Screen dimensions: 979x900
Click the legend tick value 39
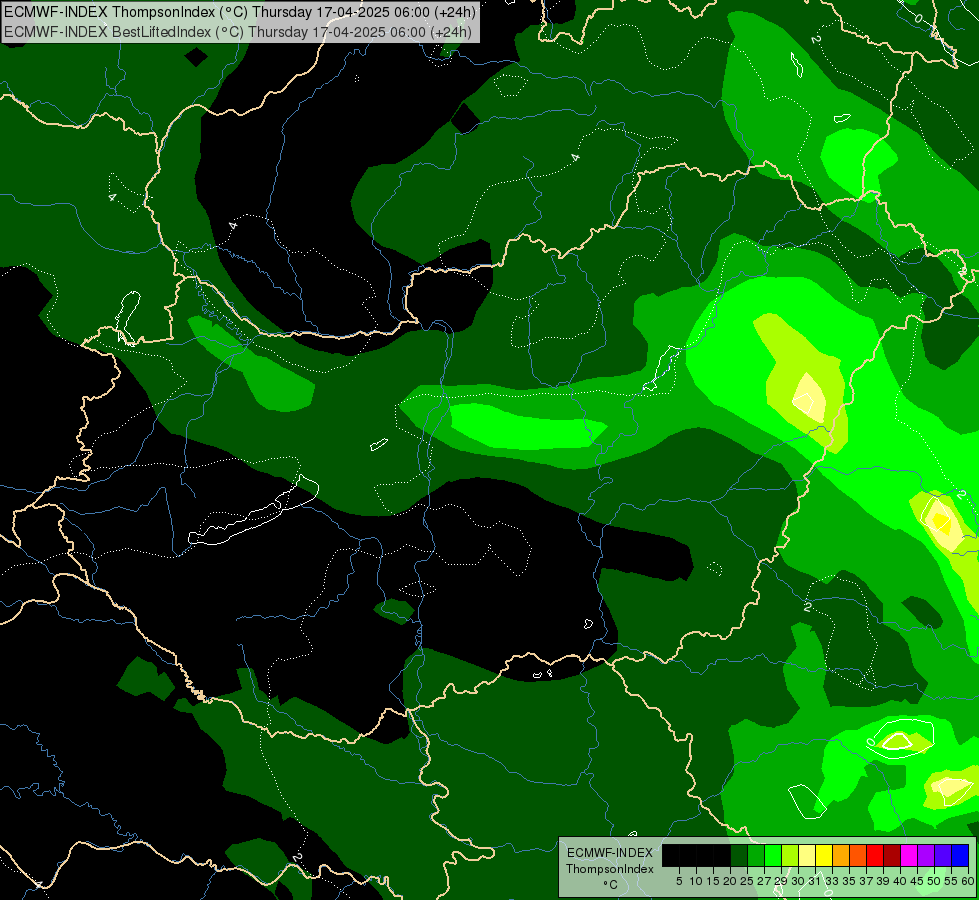tap(883, 881)
